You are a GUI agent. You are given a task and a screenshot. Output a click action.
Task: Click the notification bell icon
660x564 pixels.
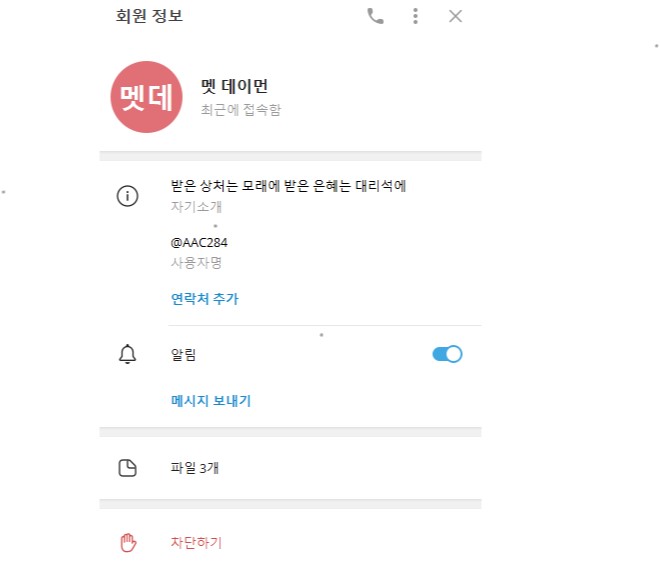(x=128, y=354)
